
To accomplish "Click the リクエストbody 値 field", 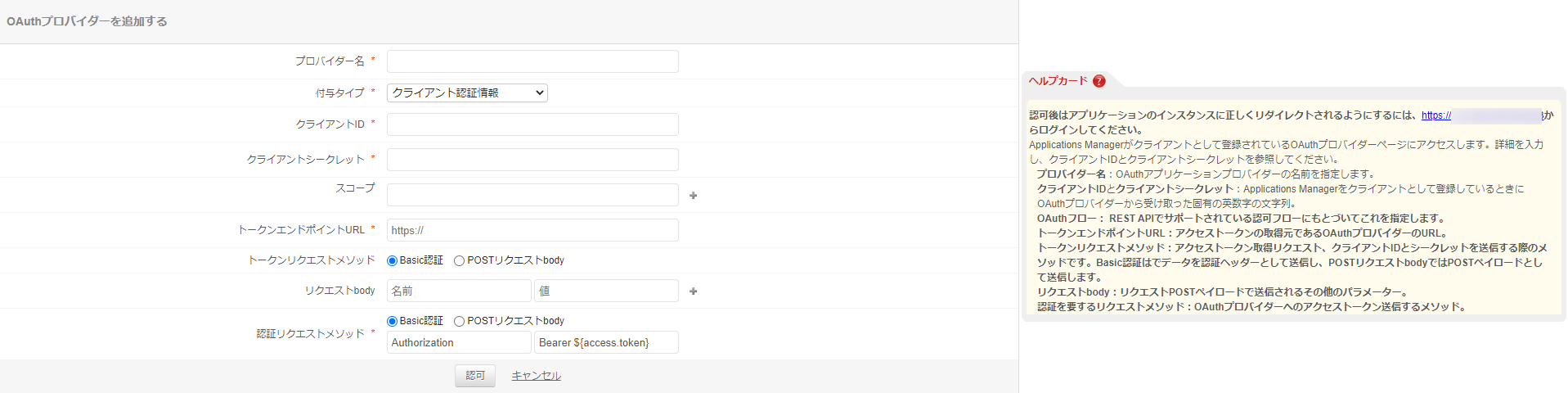I will pyautogui.click(x=606, y=291).
